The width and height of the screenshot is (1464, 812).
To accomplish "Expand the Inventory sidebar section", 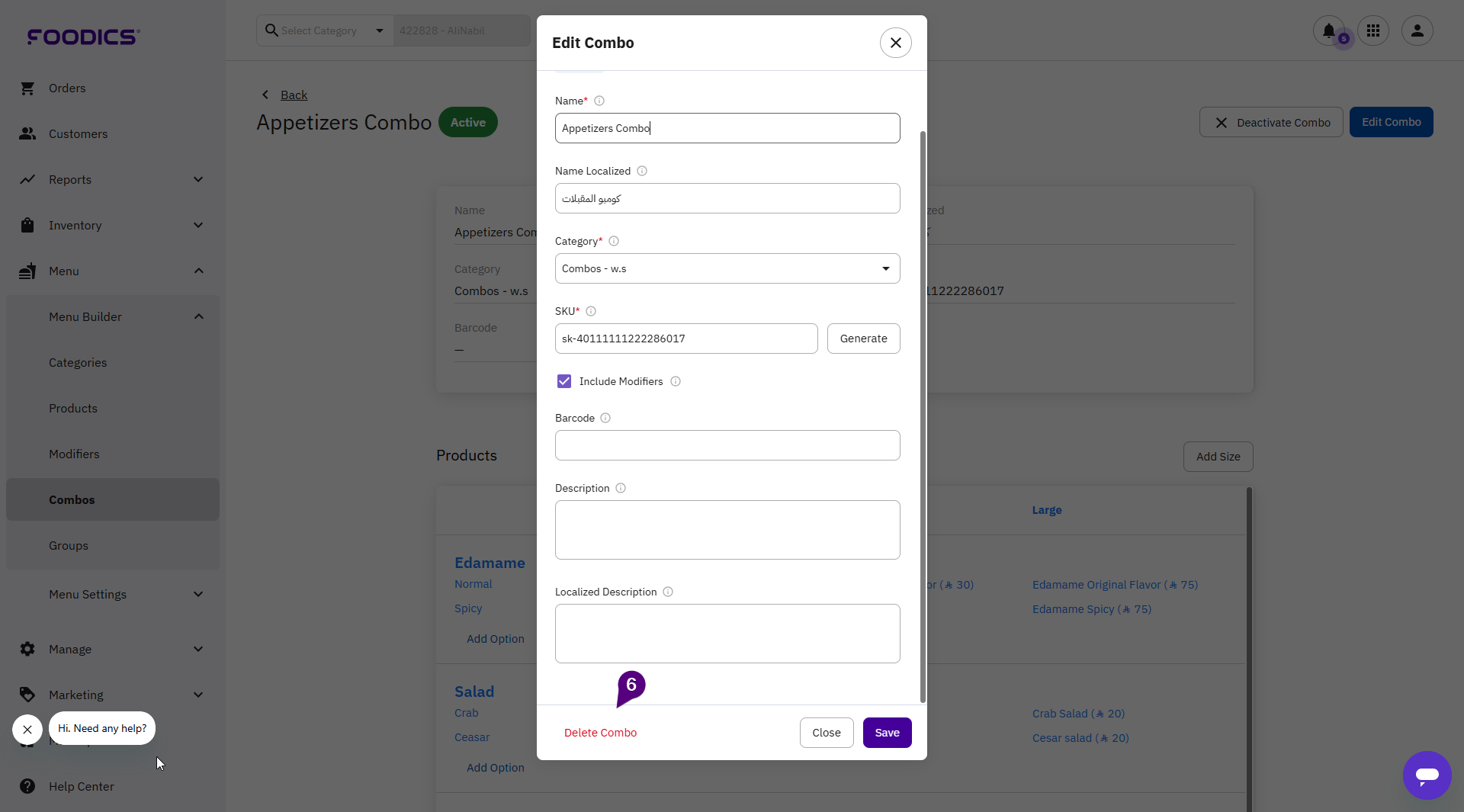I will (111, 226).
